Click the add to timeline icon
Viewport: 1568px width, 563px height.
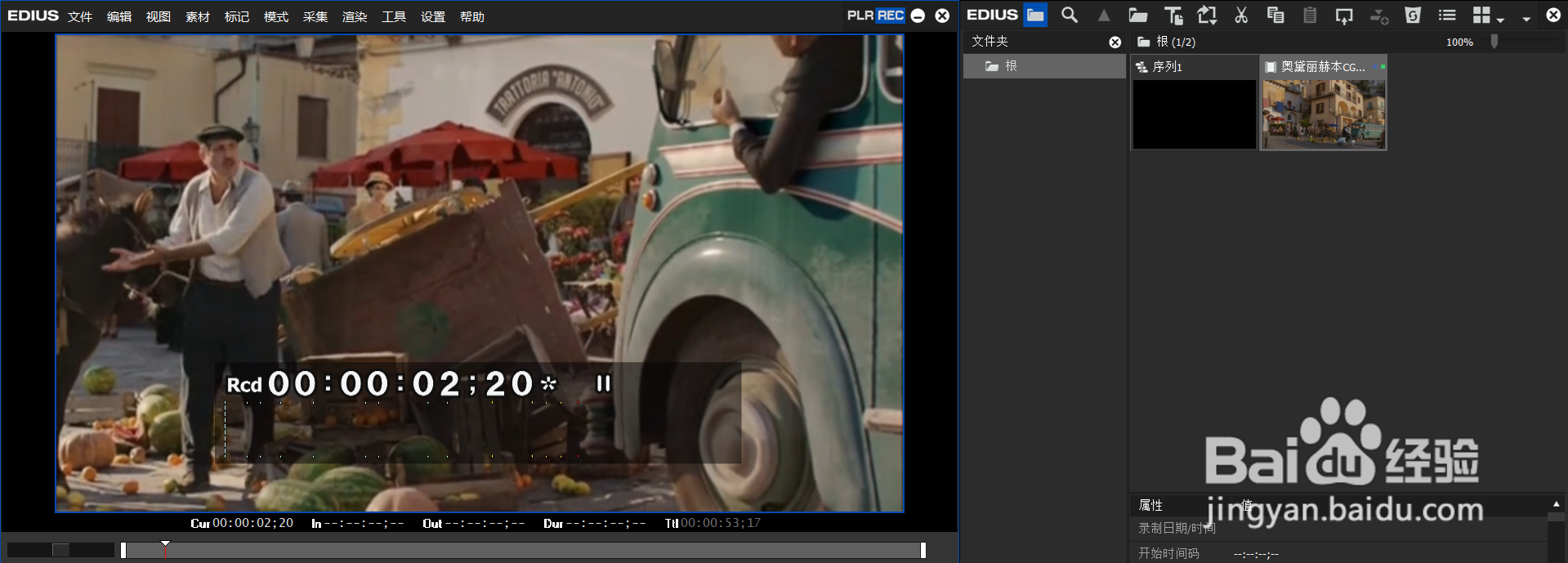1378,15
